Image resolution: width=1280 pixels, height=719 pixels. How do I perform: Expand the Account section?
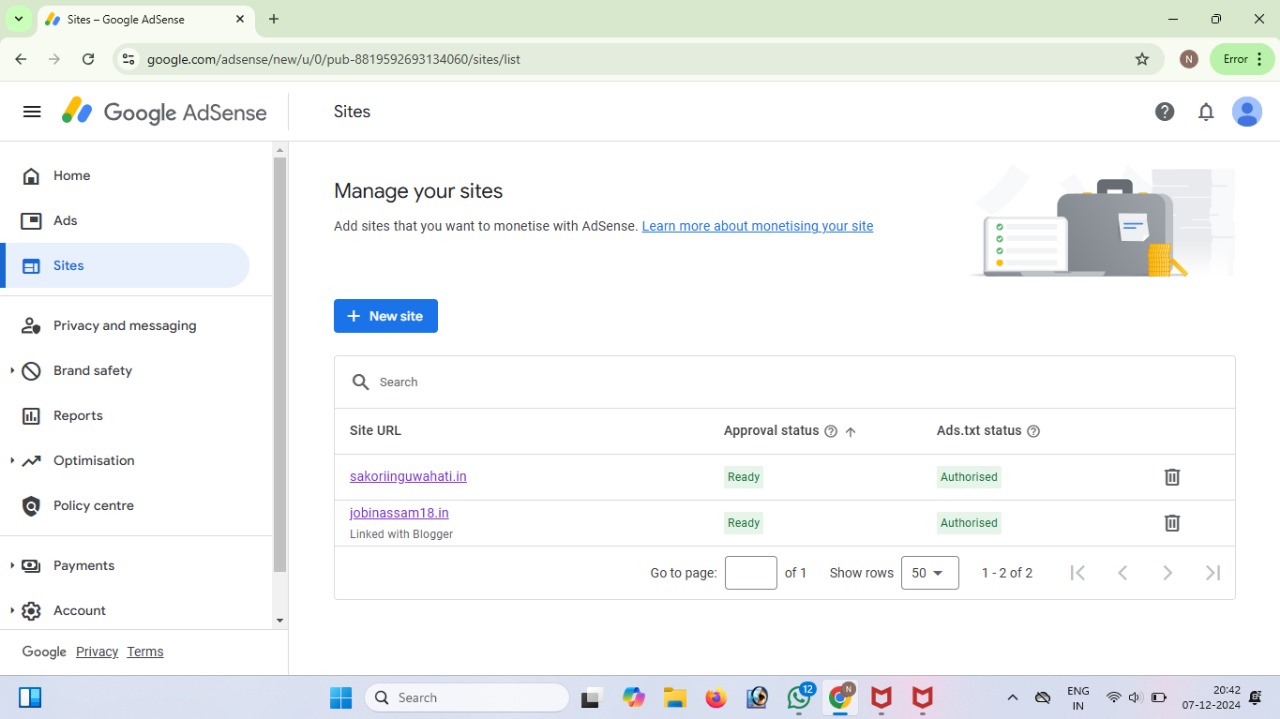coord(12,611)
